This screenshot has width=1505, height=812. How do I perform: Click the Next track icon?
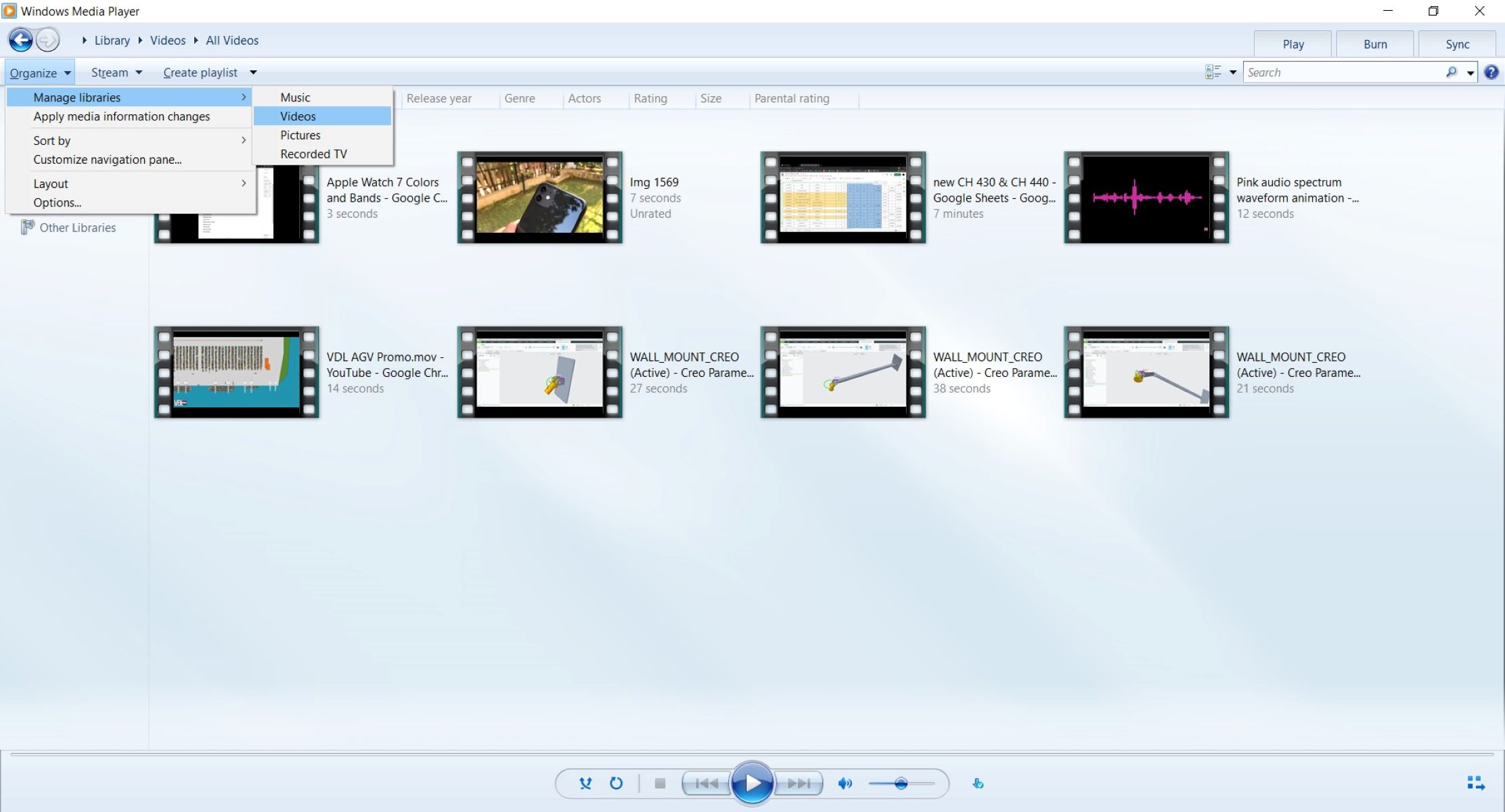[799, 783]
